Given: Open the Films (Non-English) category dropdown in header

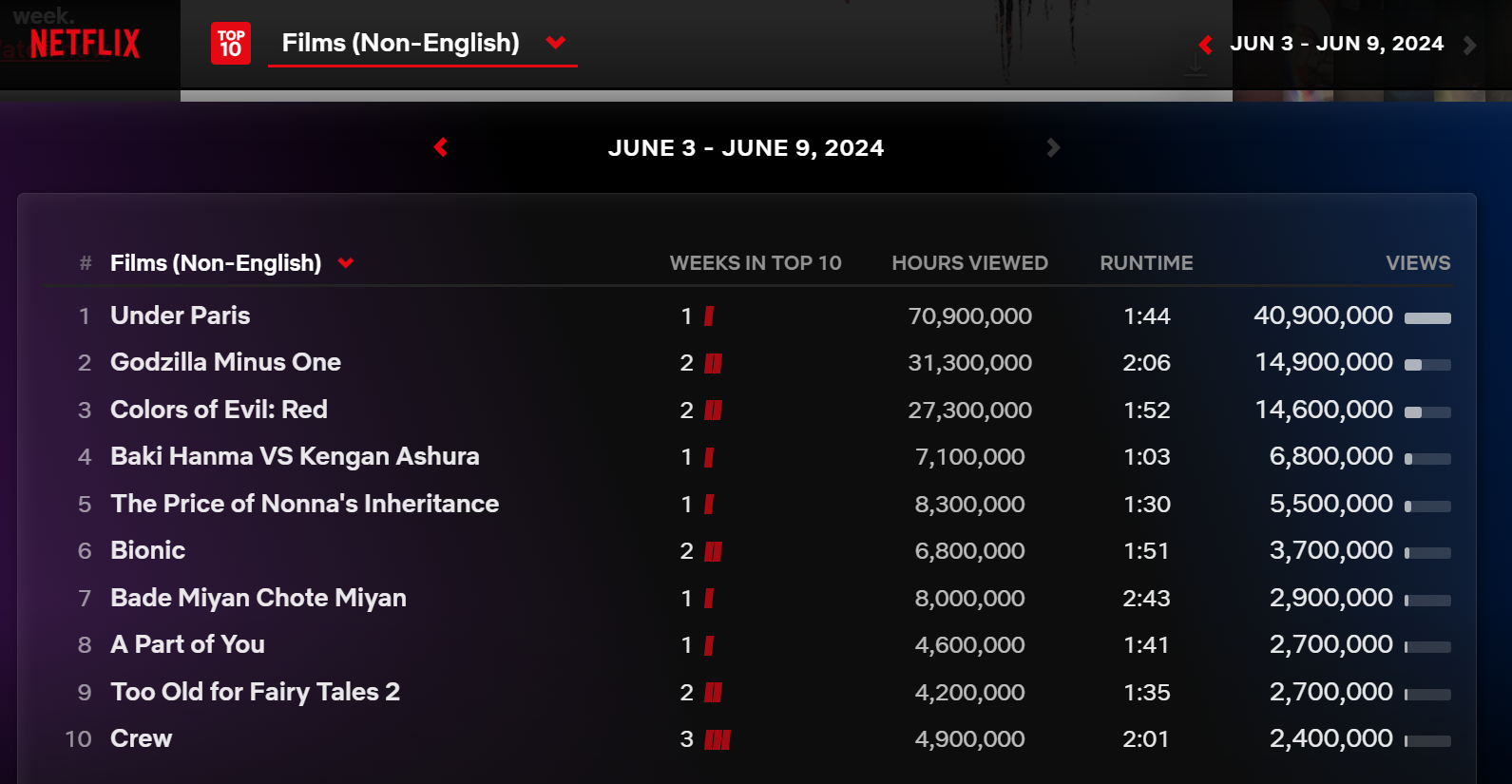Looking at the screenshot, I should 422,43.
